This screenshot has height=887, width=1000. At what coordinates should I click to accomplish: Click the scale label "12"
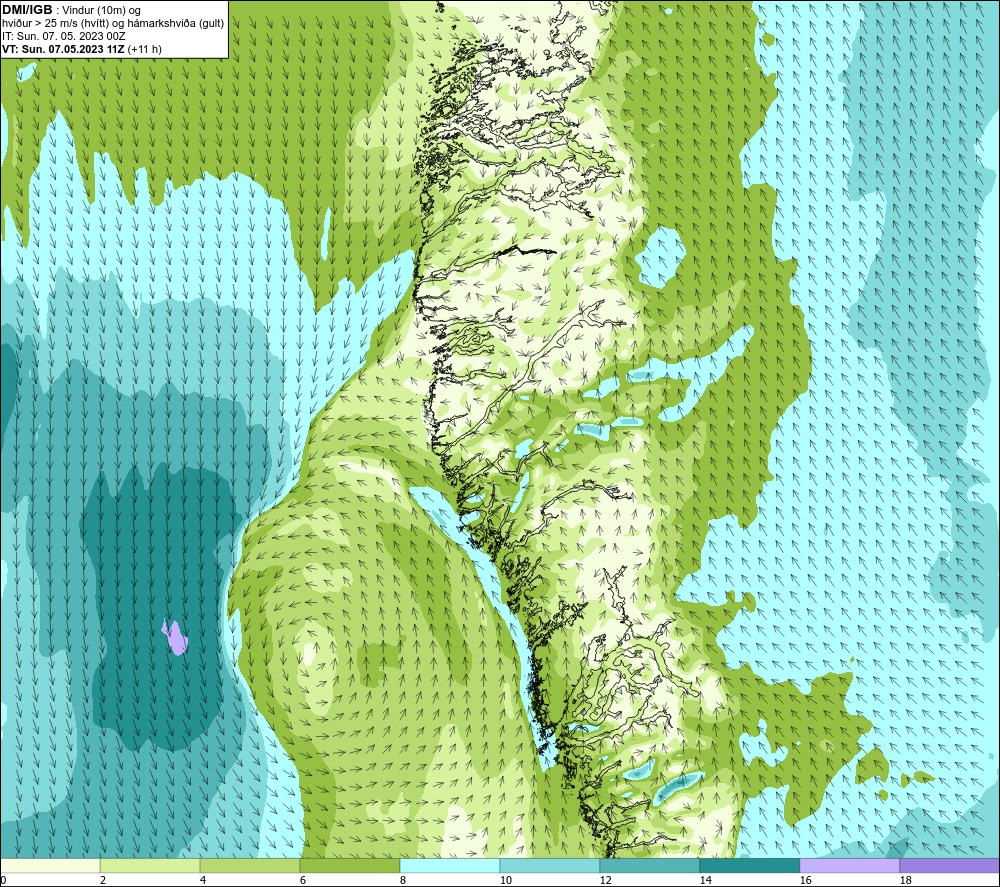pos(605,881)
